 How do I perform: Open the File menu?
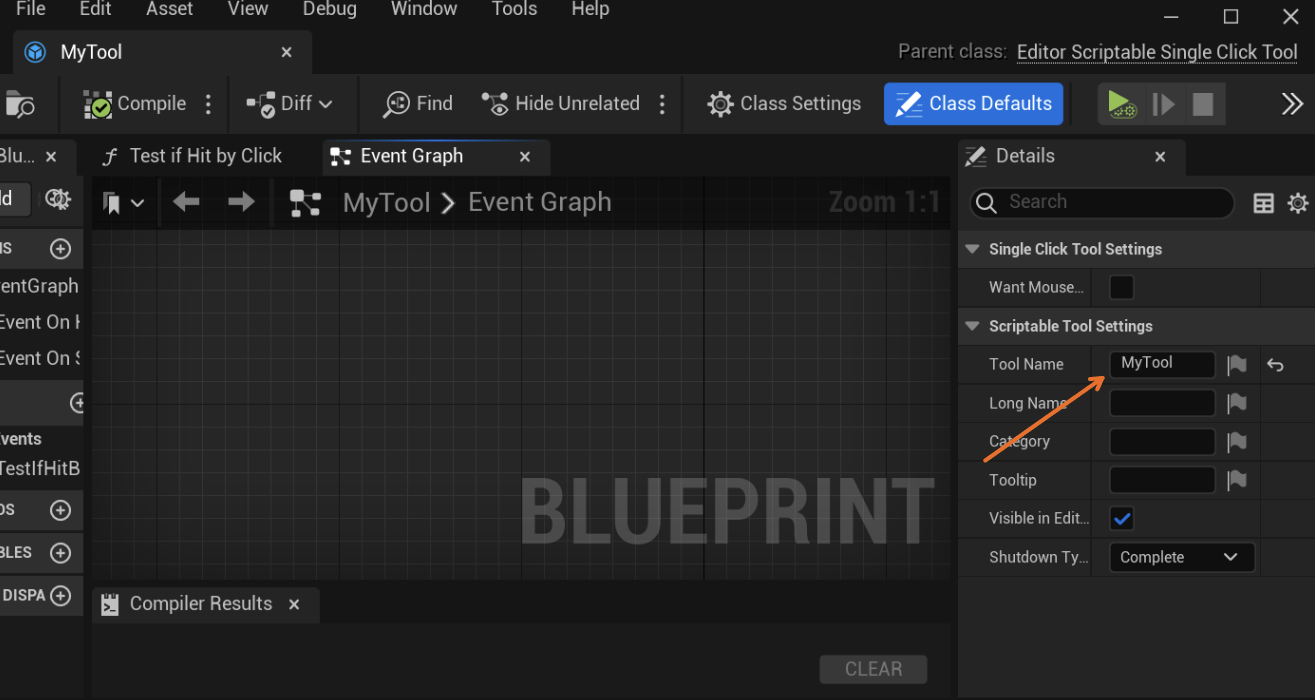pos(31,9)
